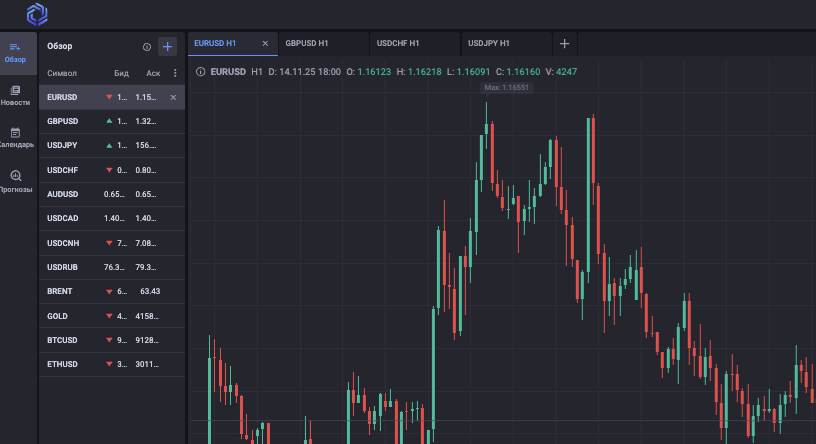Click the open price value 1.16123
This screenshot has height=444, width=816.
(x=374, y=72)
